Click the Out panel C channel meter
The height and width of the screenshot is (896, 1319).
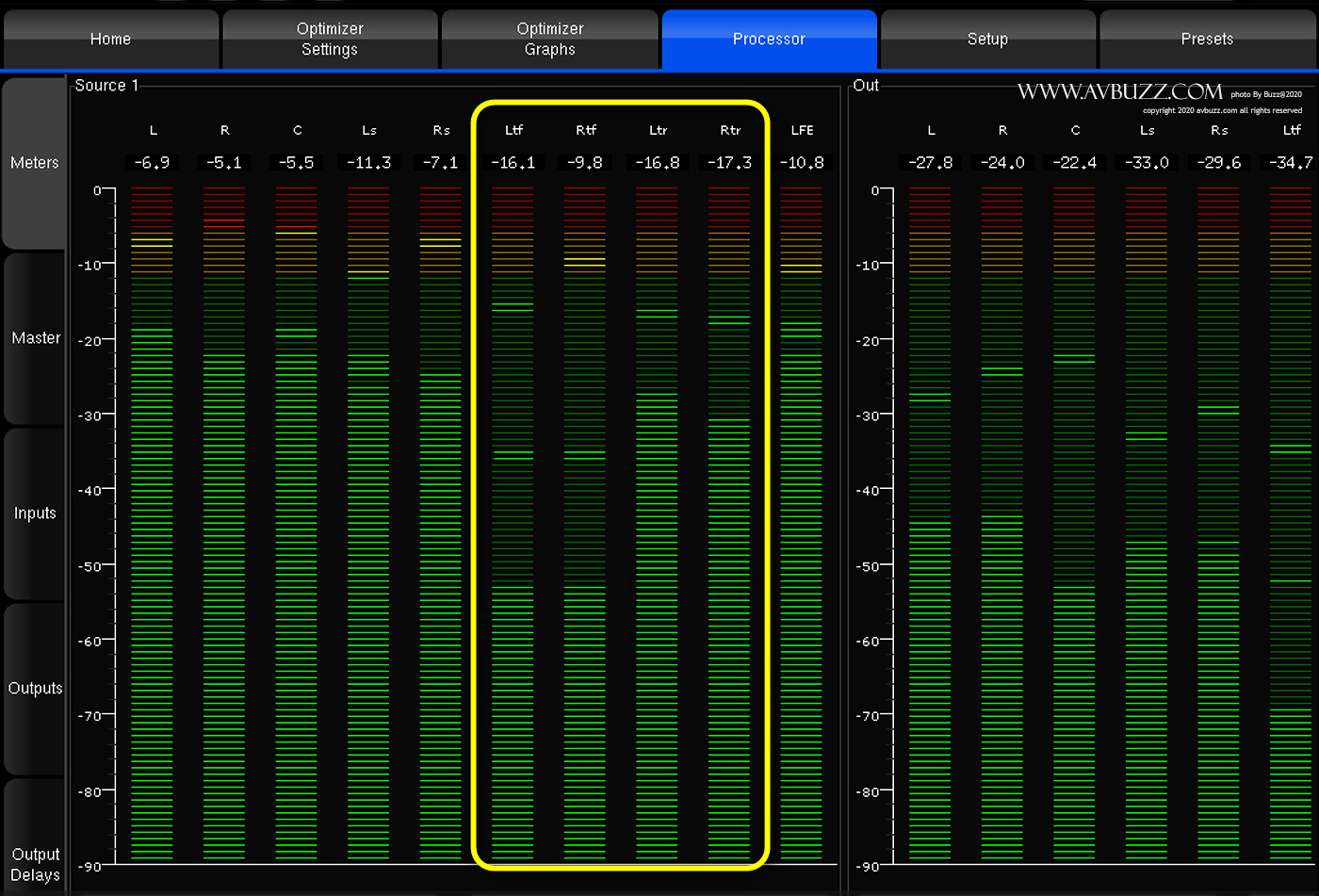tap(1074, 523)
